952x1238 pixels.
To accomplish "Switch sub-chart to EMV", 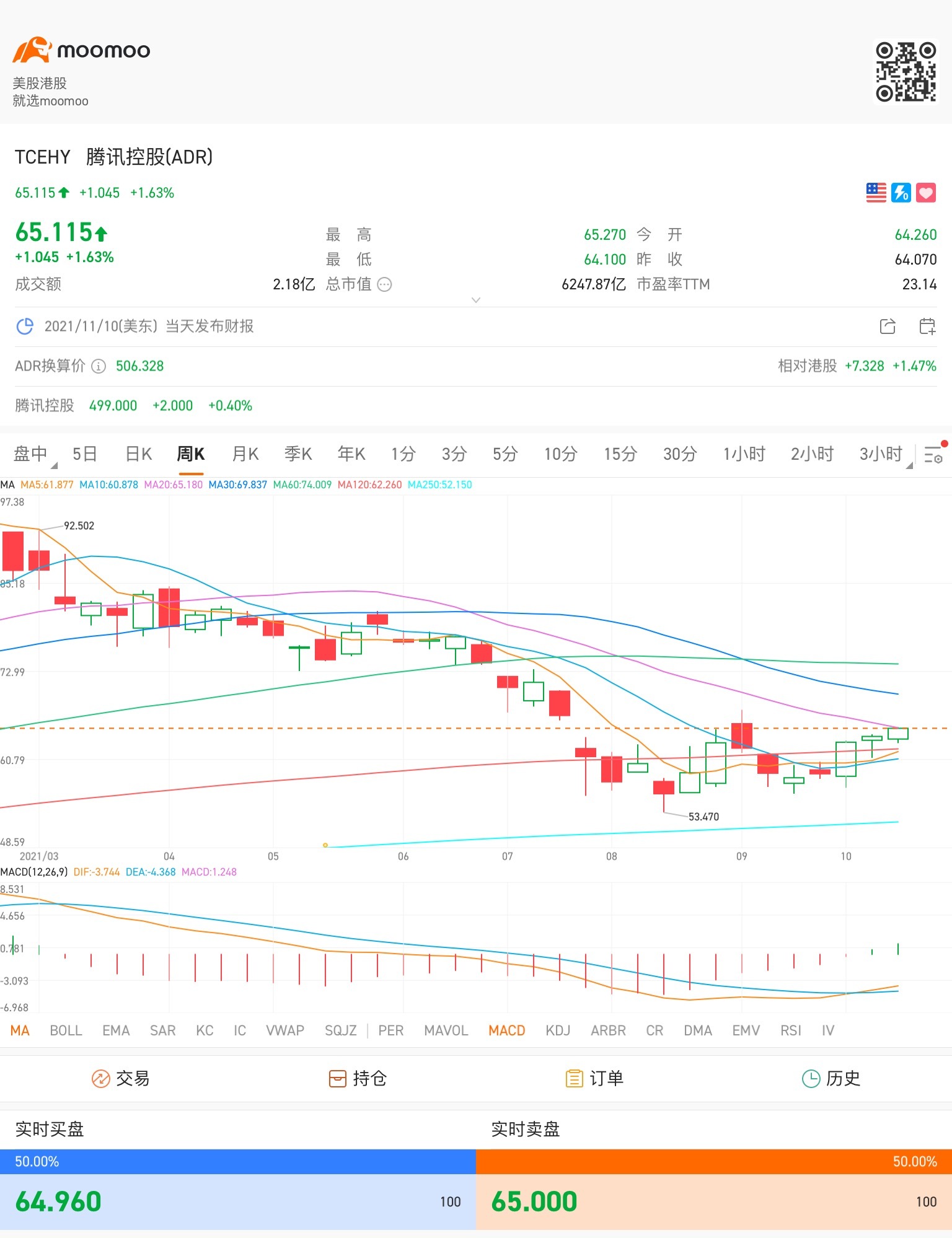I will [746, 1030].
